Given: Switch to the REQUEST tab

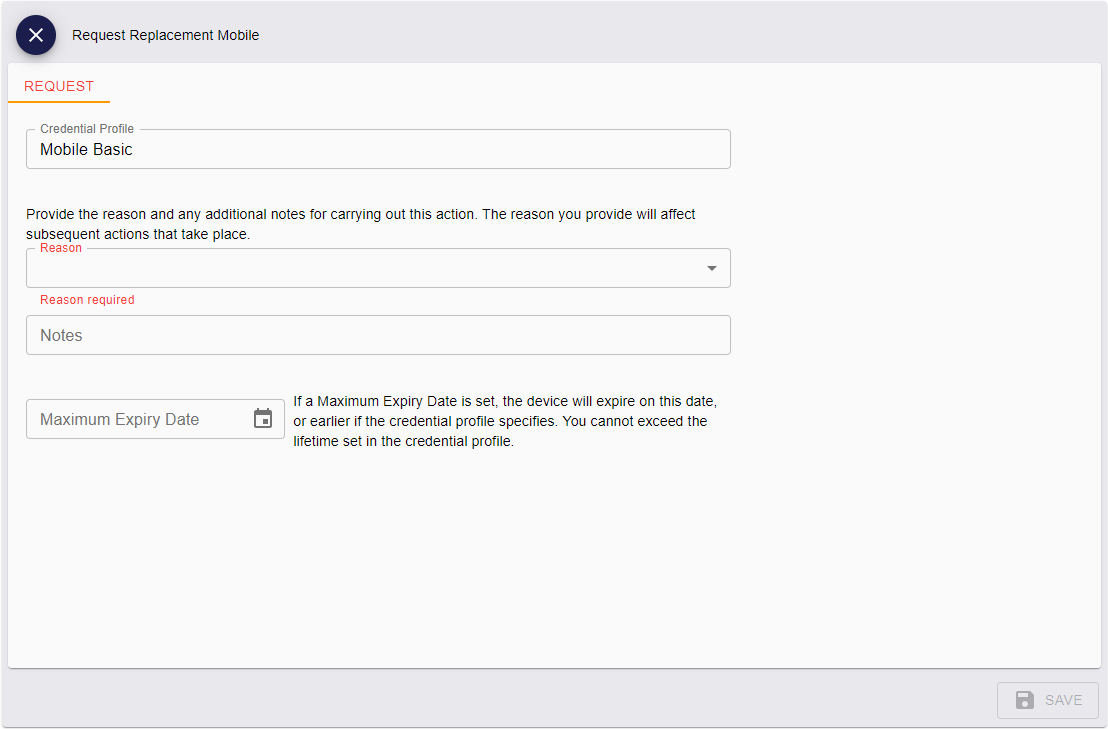Looking at the screenshot, I should click(x=59, y=86).
